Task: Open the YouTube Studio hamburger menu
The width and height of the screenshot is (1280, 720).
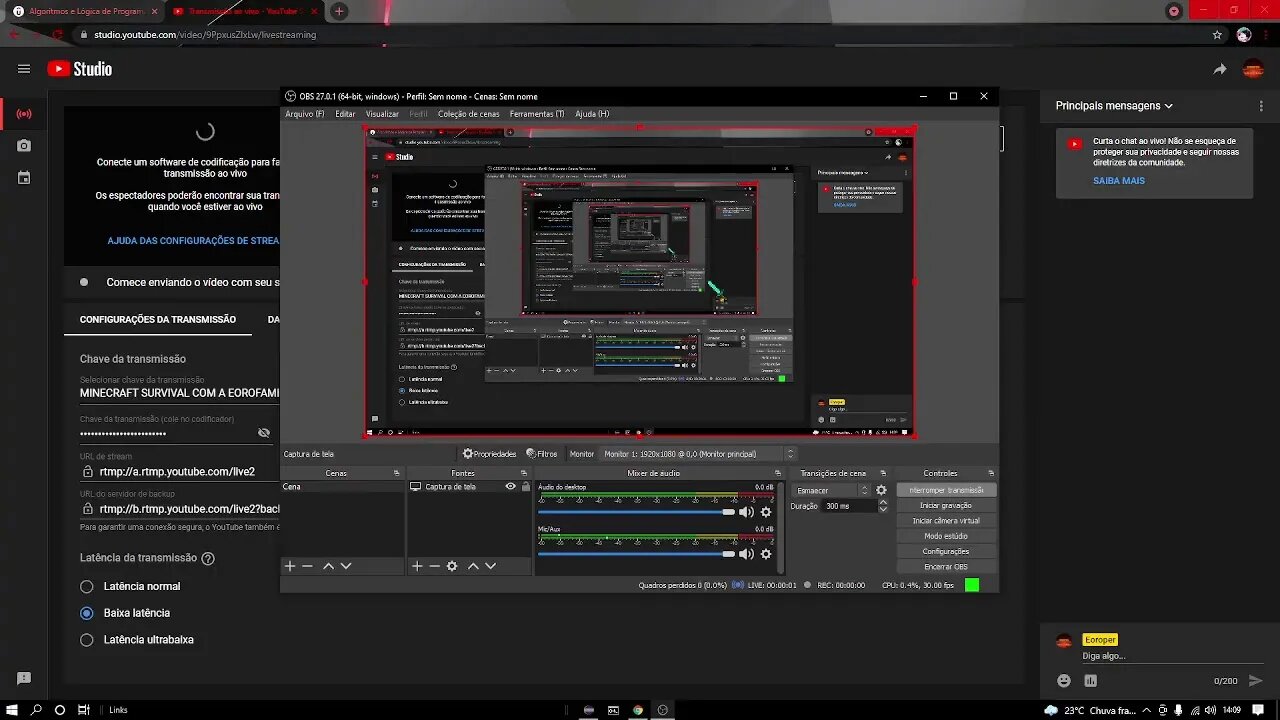Action: [x=24, y=69]
